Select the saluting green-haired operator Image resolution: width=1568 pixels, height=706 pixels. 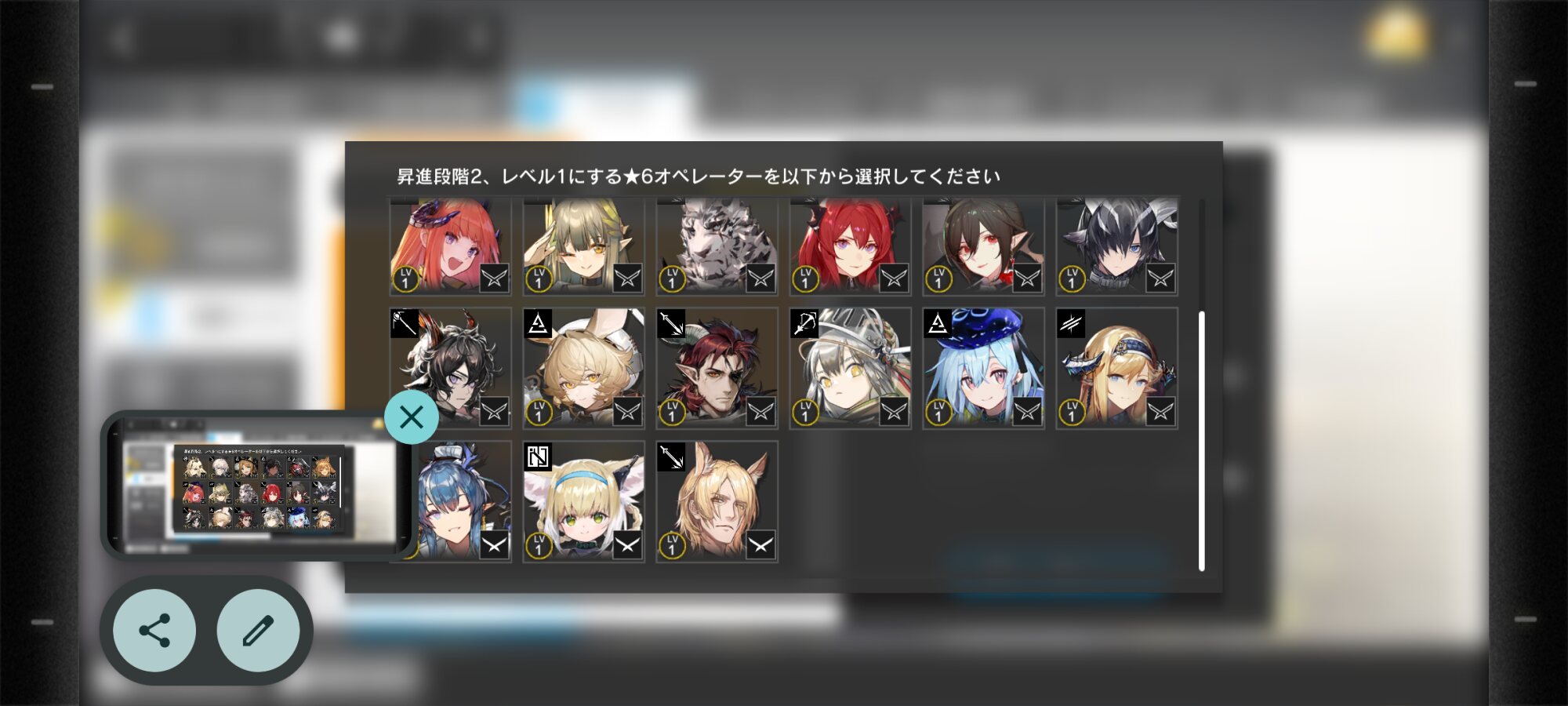(584, 246)
